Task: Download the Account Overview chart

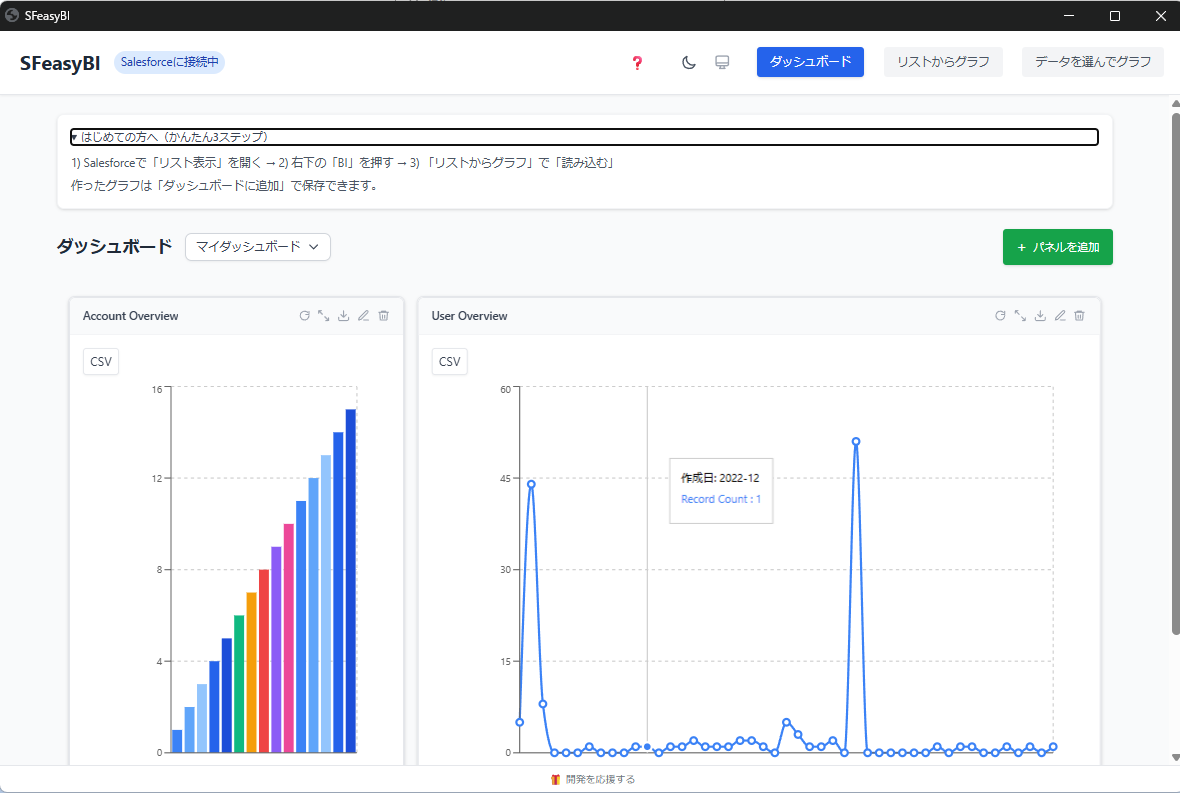Action: pos(343,315)
